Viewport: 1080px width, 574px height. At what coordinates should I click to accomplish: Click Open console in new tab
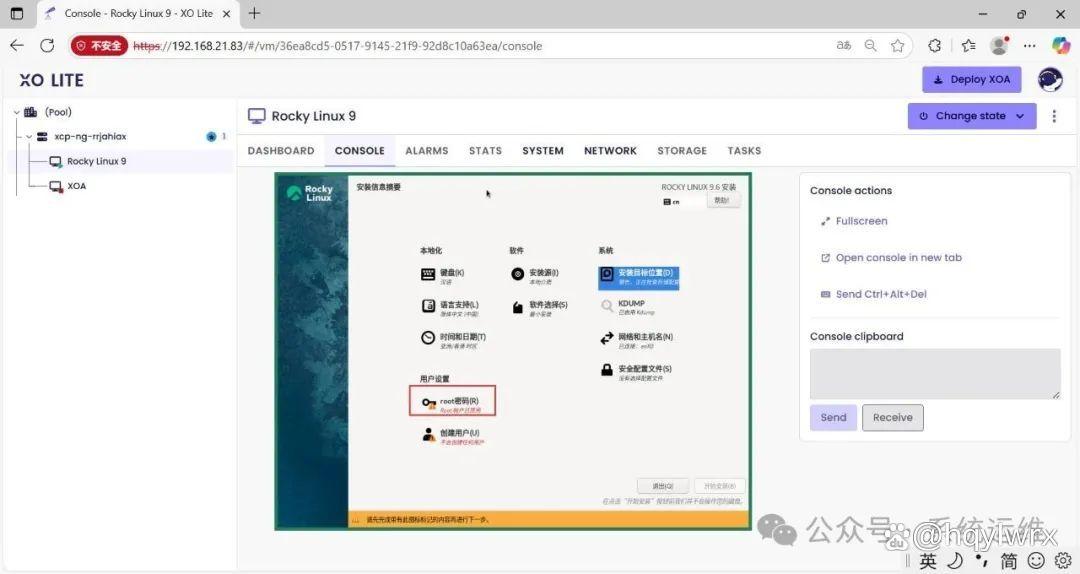pos(891,258)
